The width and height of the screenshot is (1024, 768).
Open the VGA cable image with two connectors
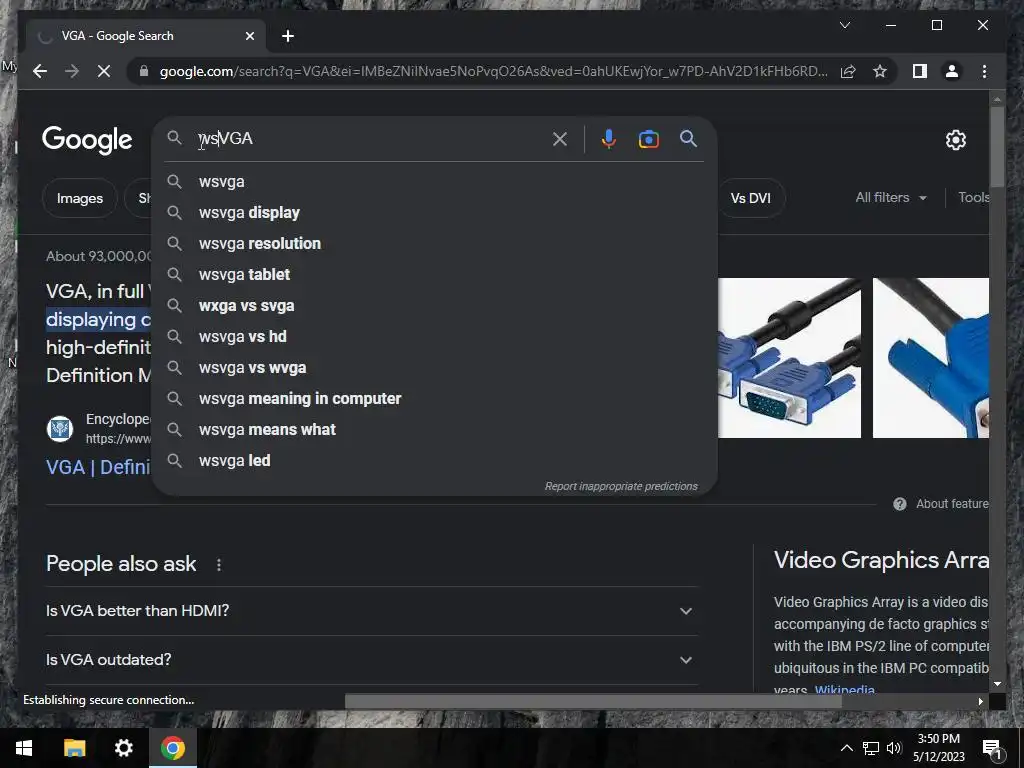pyautogui.click(x=789, y=358)
